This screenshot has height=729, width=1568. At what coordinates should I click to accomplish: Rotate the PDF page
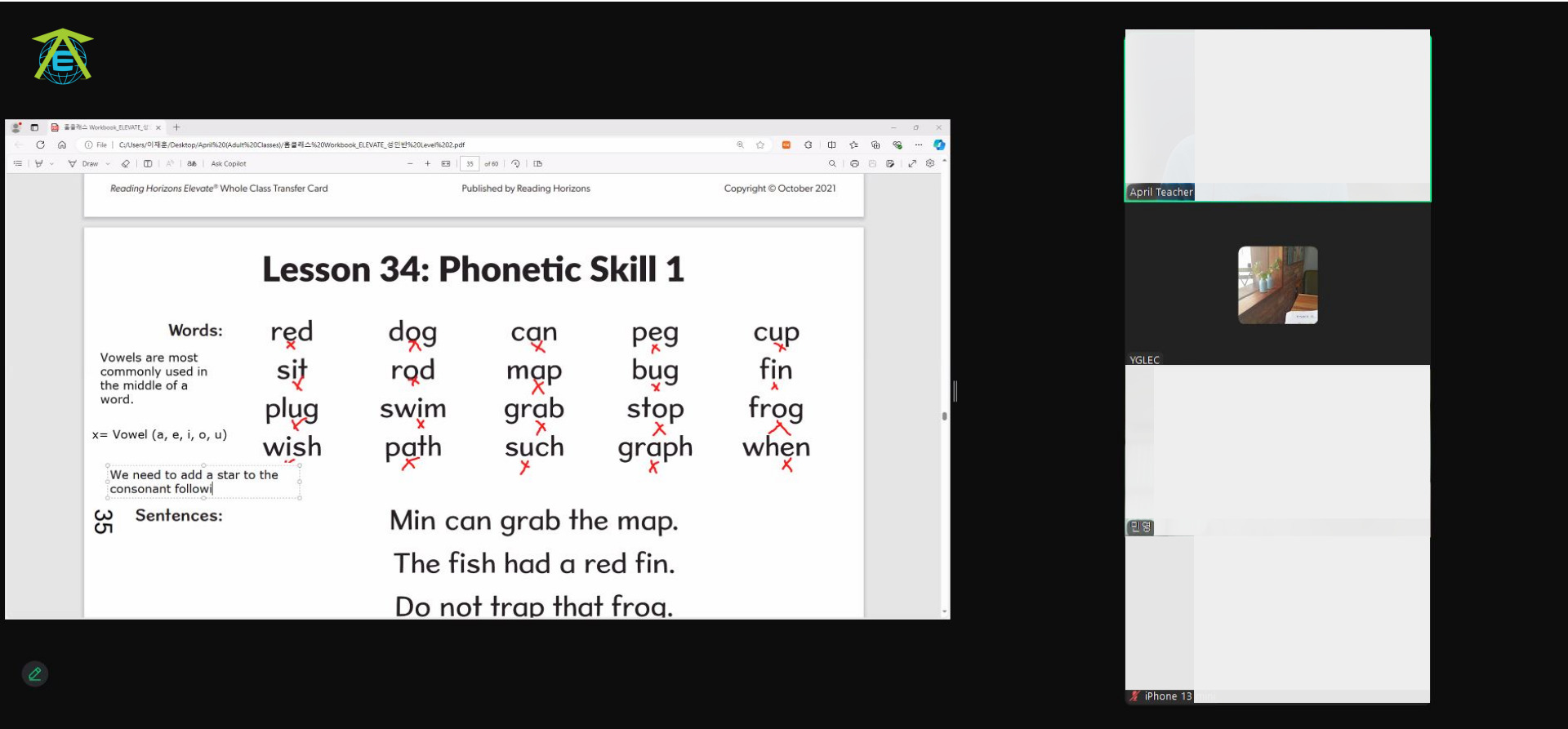point(515,163)
